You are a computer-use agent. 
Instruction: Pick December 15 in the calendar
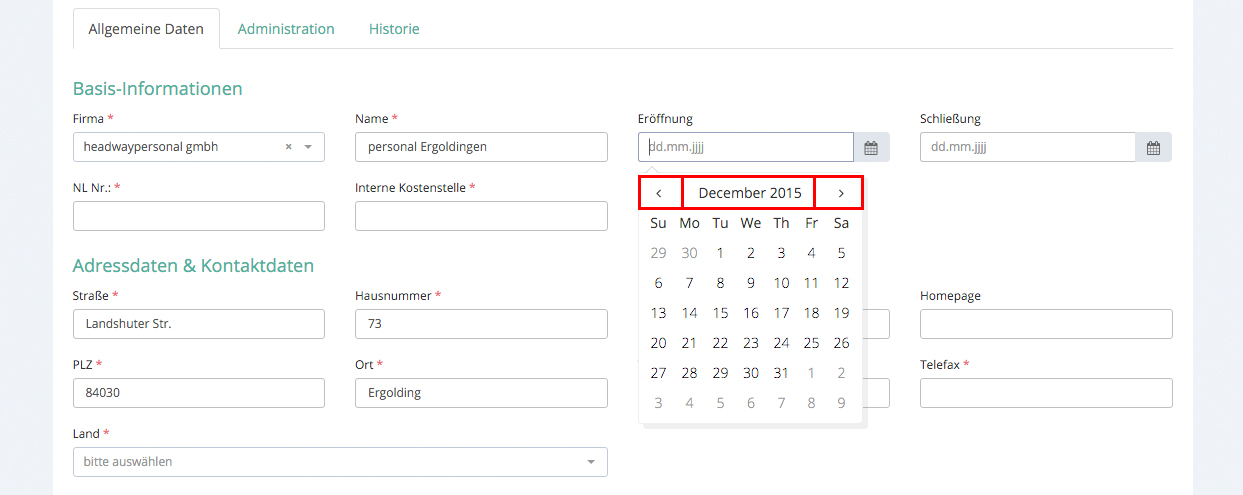(720, 313)
